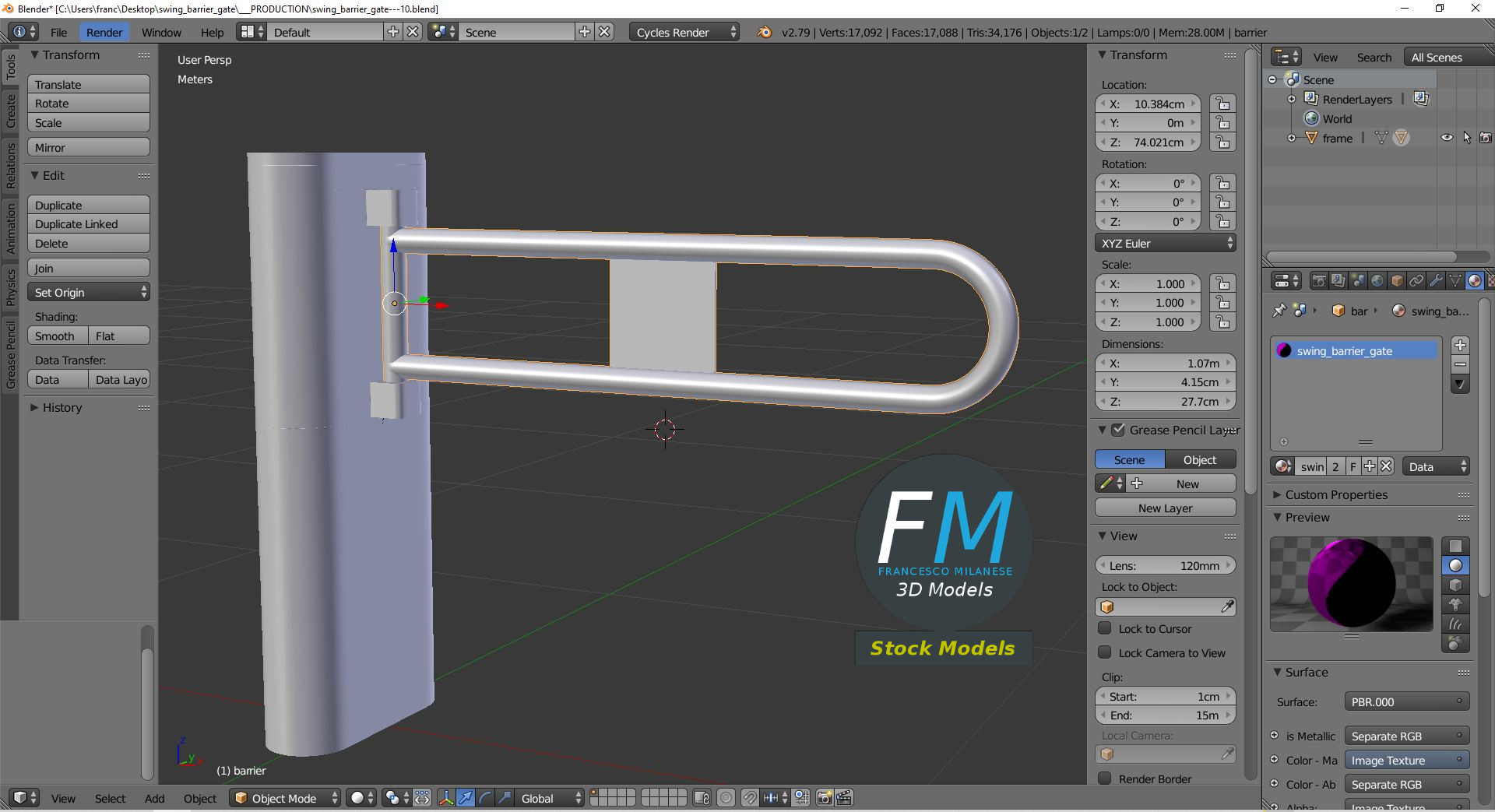Open the Window menu

[x=161, y=32]
